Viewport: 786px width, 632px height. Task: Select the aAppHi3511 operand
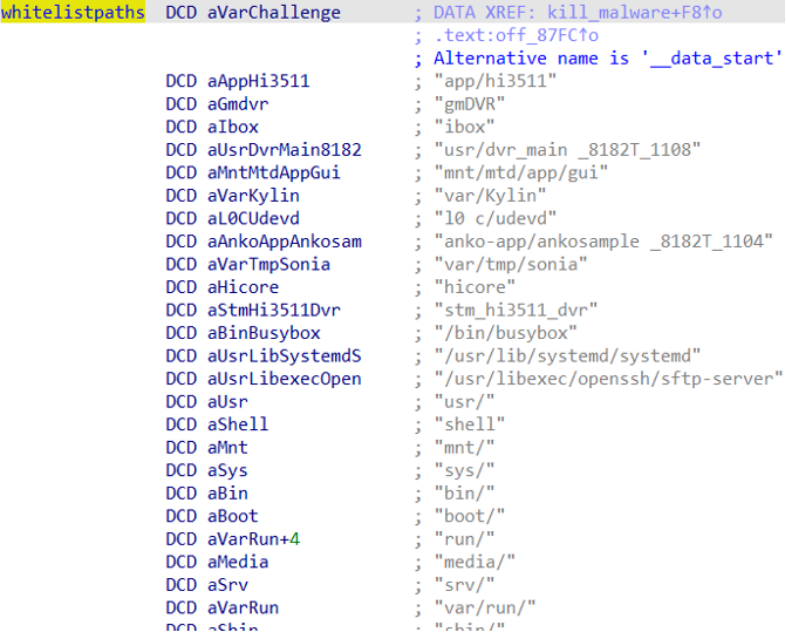click(x=258, y=81)
